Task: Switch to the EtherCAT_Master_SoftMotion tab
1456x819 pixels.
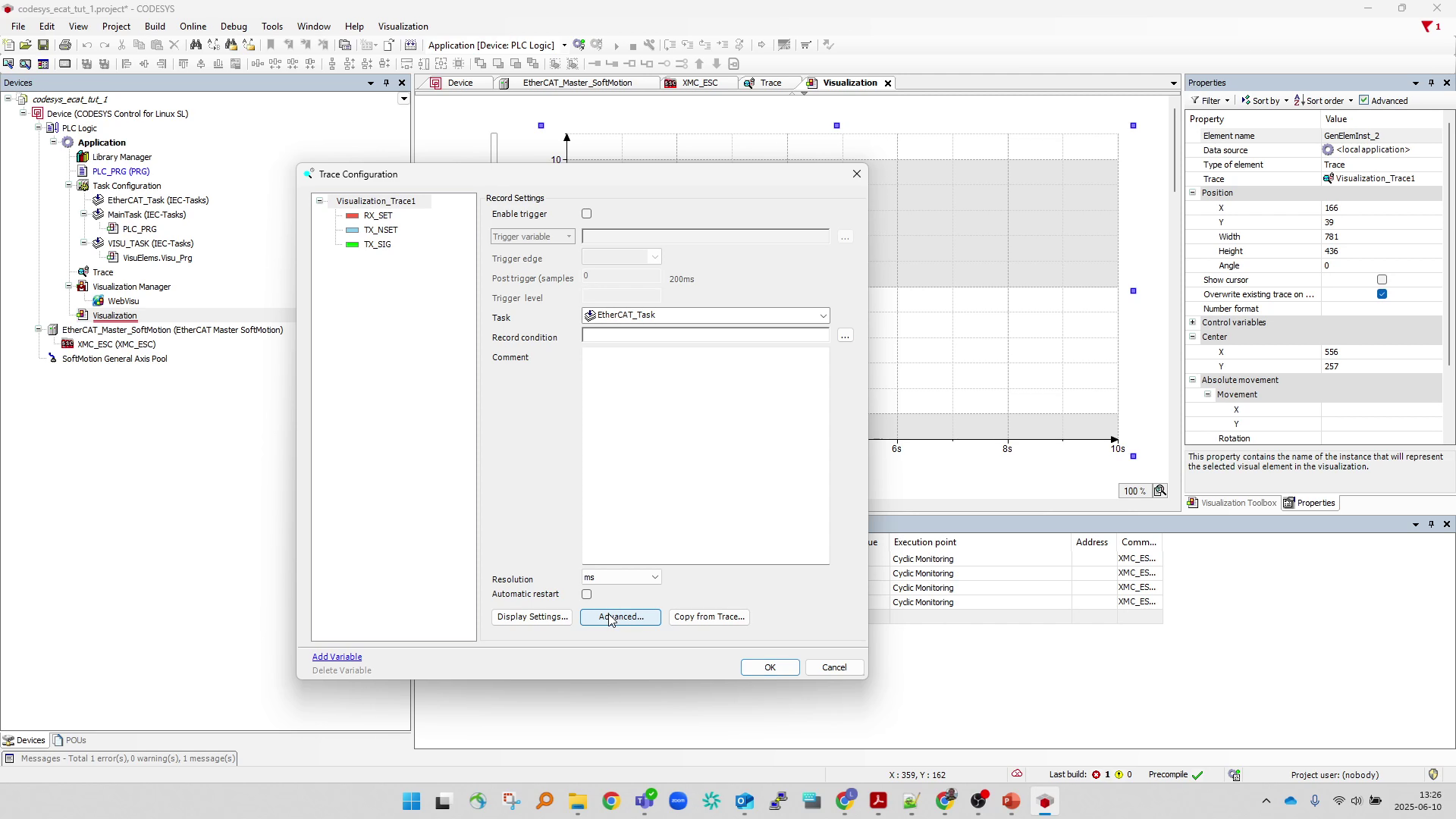Action: click(x=576, y=83)
